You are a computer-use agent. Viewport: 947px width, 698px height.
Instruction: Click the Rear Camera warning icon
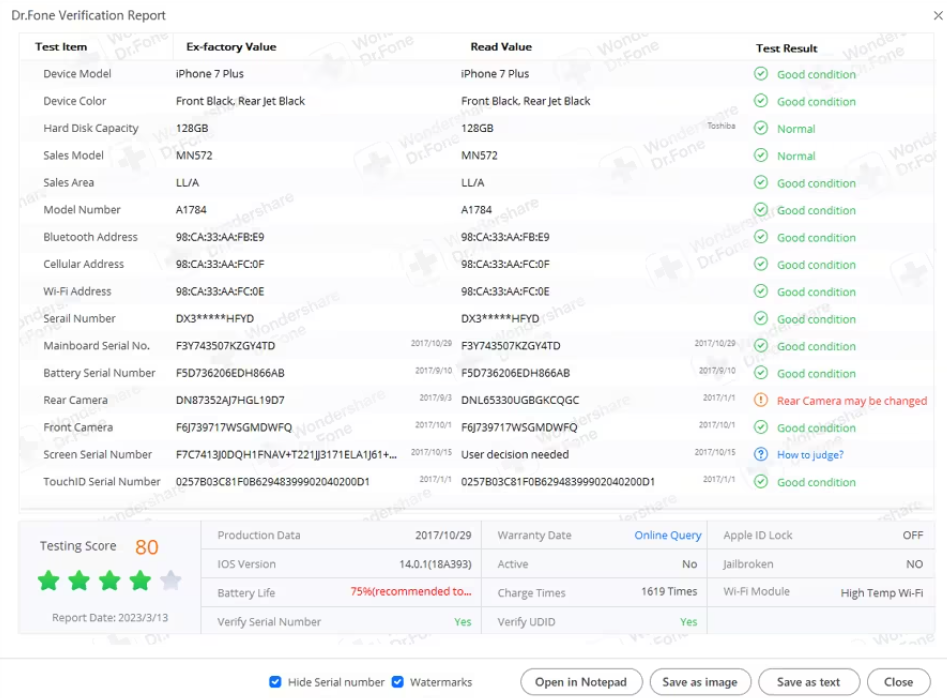point(761,400)
